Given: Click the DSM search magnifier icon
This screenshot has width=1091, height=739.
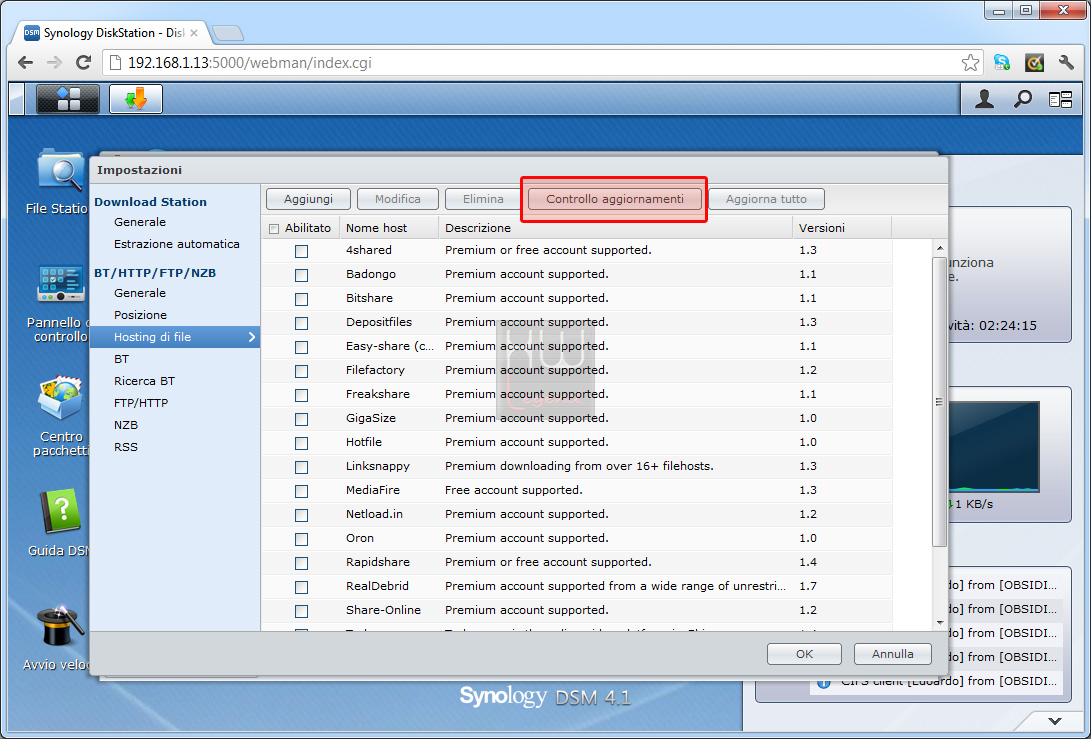Looking at the screenshot, I should click(1022, 100).
